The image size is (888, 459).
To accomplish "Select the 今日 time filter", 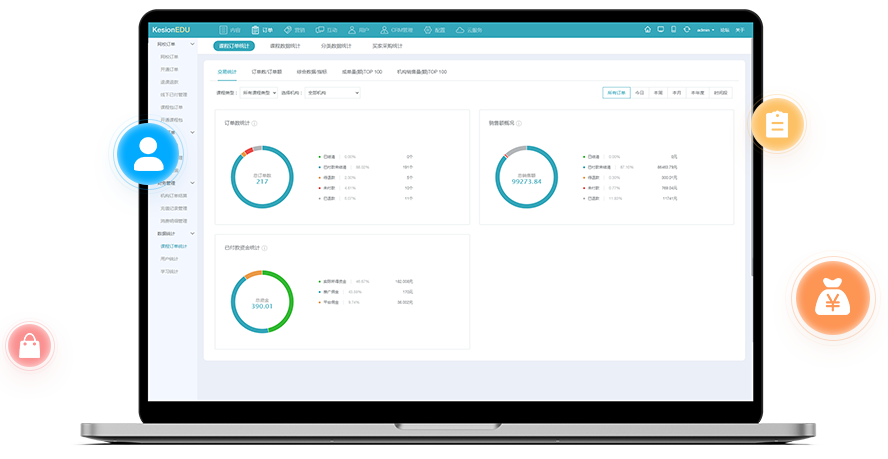I will (x=639, y=92).
